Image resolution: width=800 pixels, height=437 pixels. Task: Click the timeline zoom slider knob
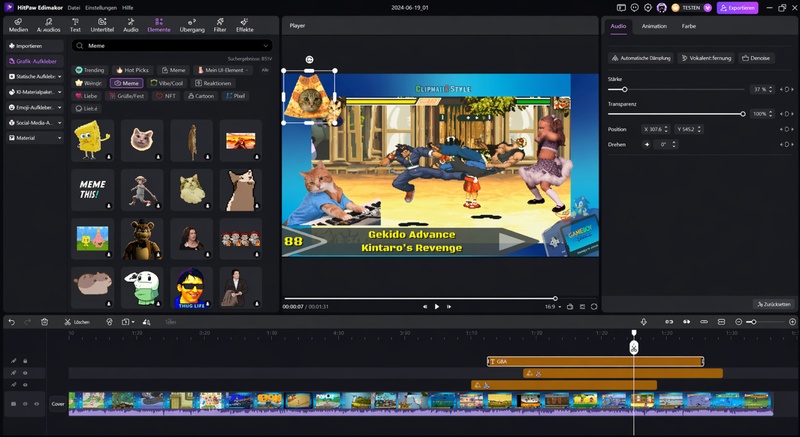[x=754, y=322]
